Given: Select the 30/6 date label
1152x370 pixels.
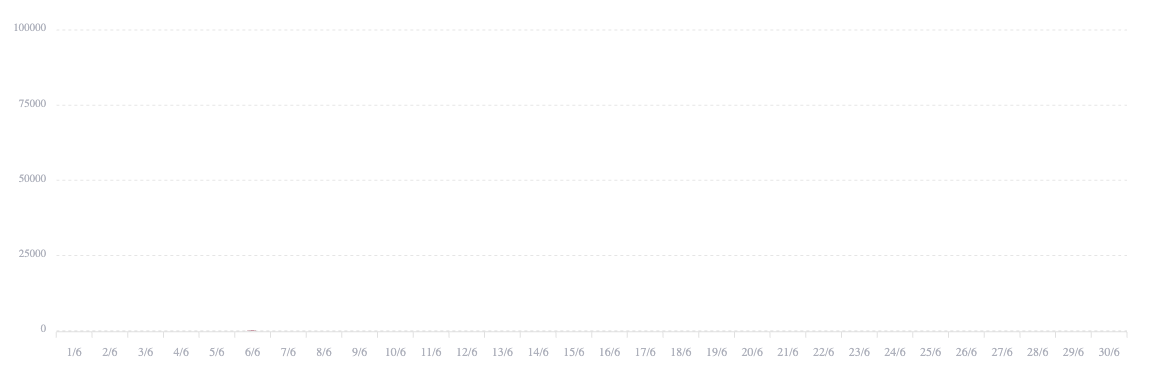Looking at the screenshot, I should 1109,352.
